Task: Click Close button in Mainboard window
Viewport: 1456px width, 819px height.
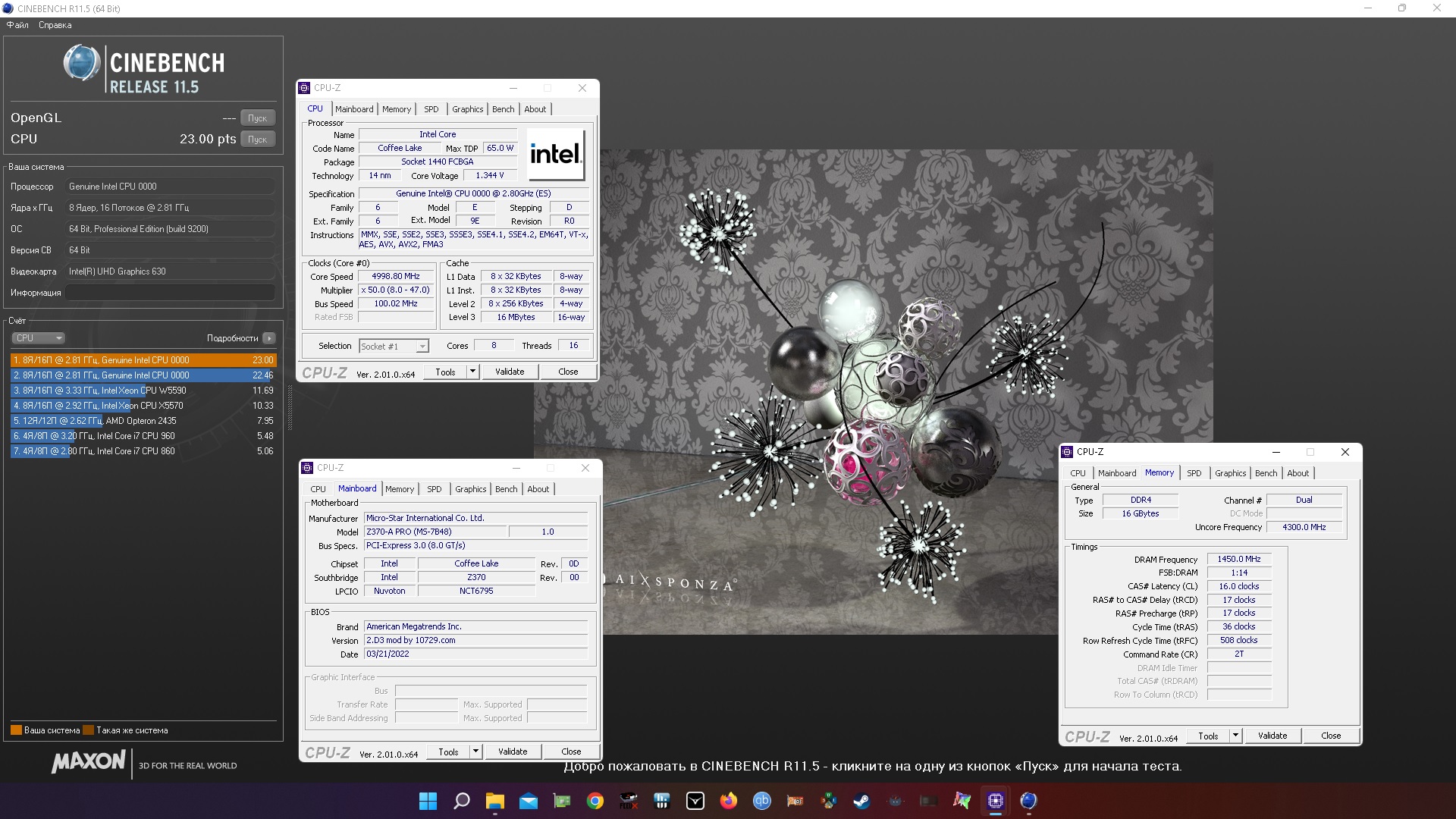Action: 571,752
